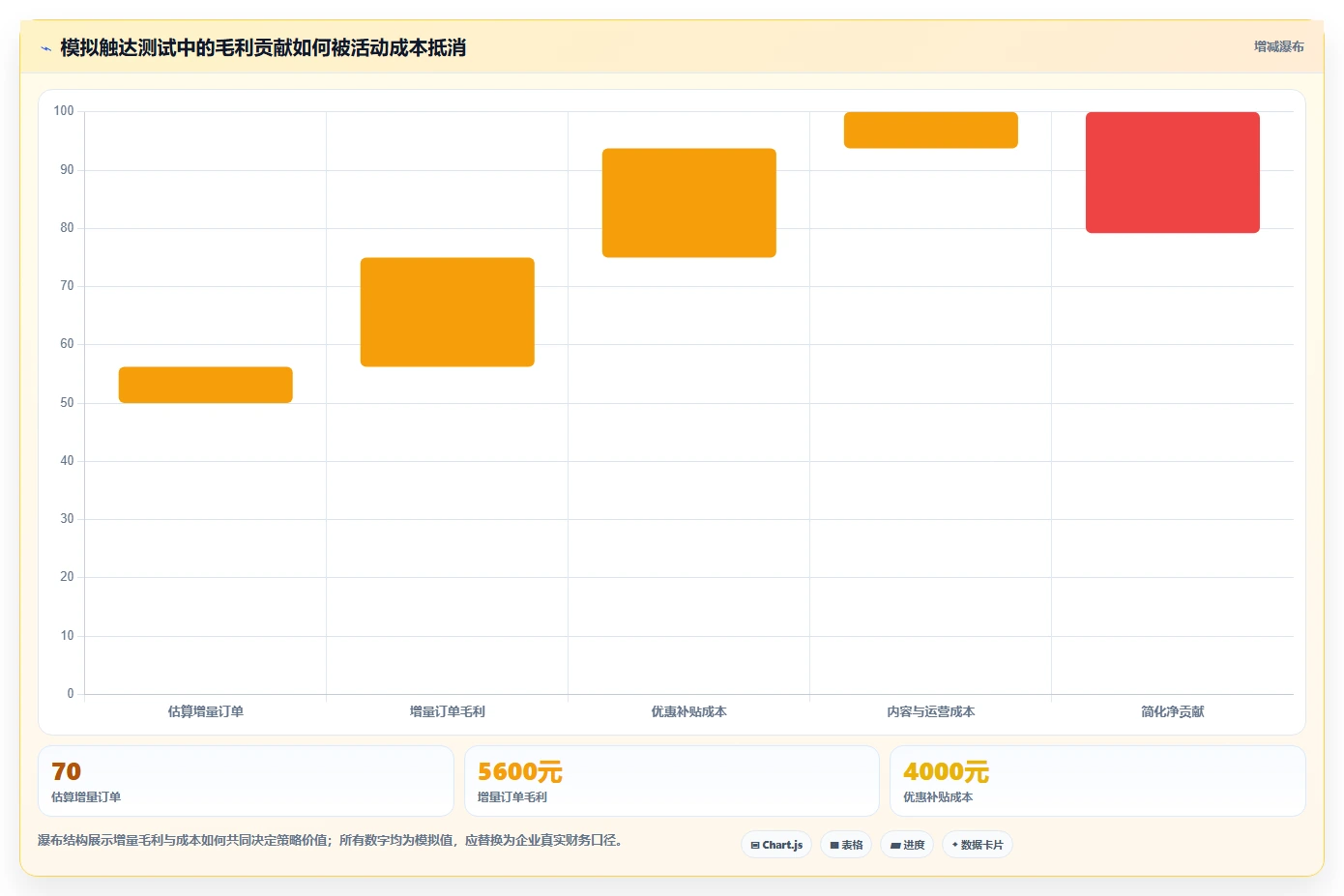Viewport: 1344px width, 896px height.
Task: Click the y-axis tick label 30
Action: point(67,519)
